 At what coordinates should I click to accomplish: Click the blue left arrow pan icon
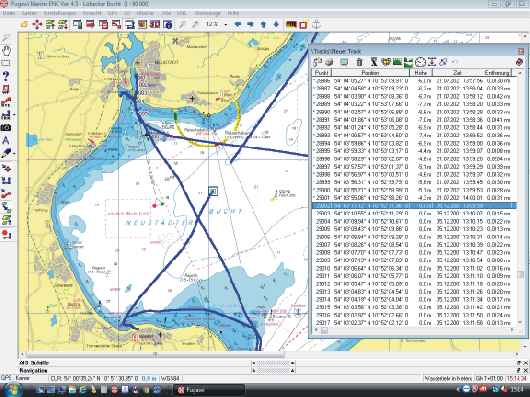coord(238,24)
